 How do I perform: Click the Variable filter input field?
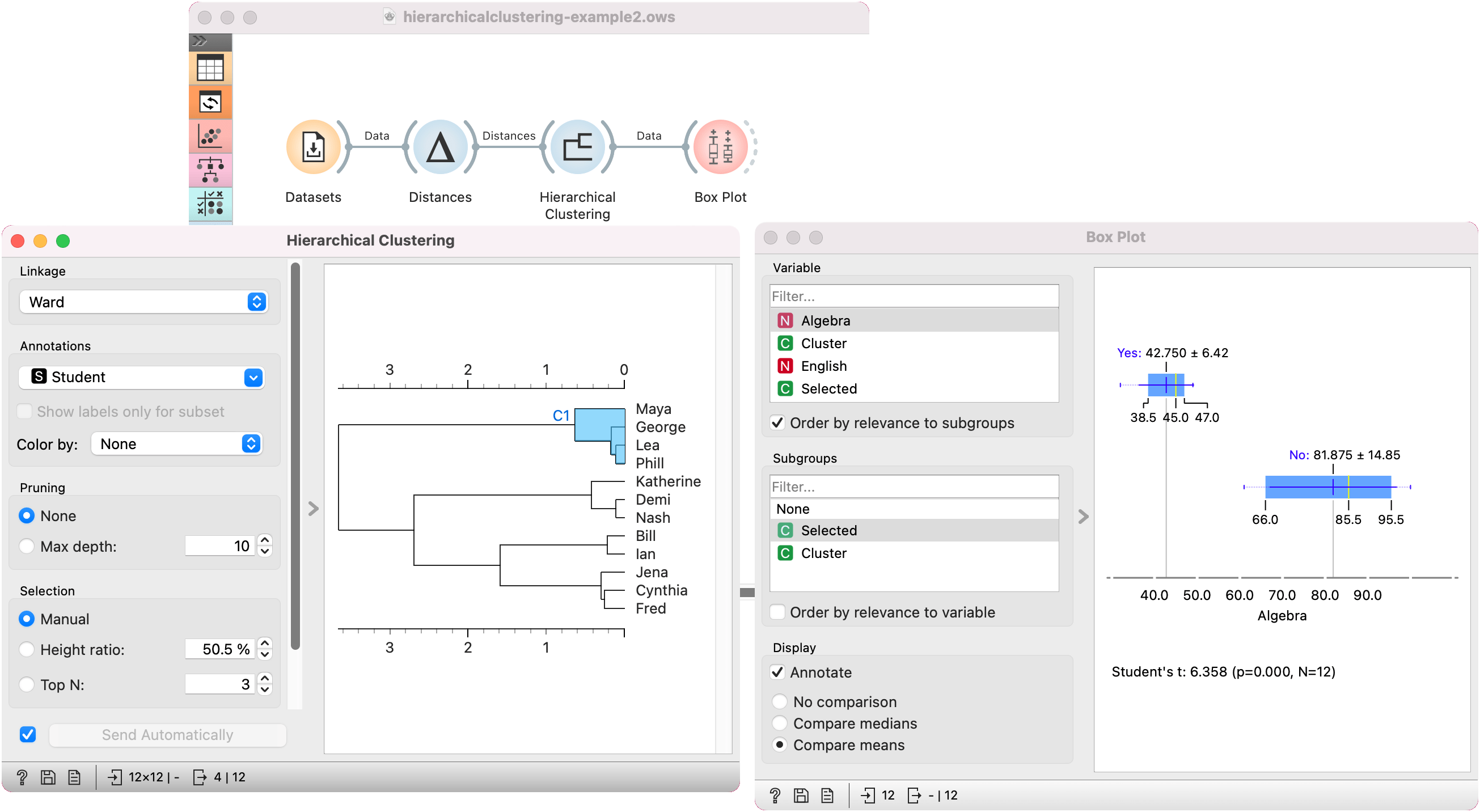point(914,296)
